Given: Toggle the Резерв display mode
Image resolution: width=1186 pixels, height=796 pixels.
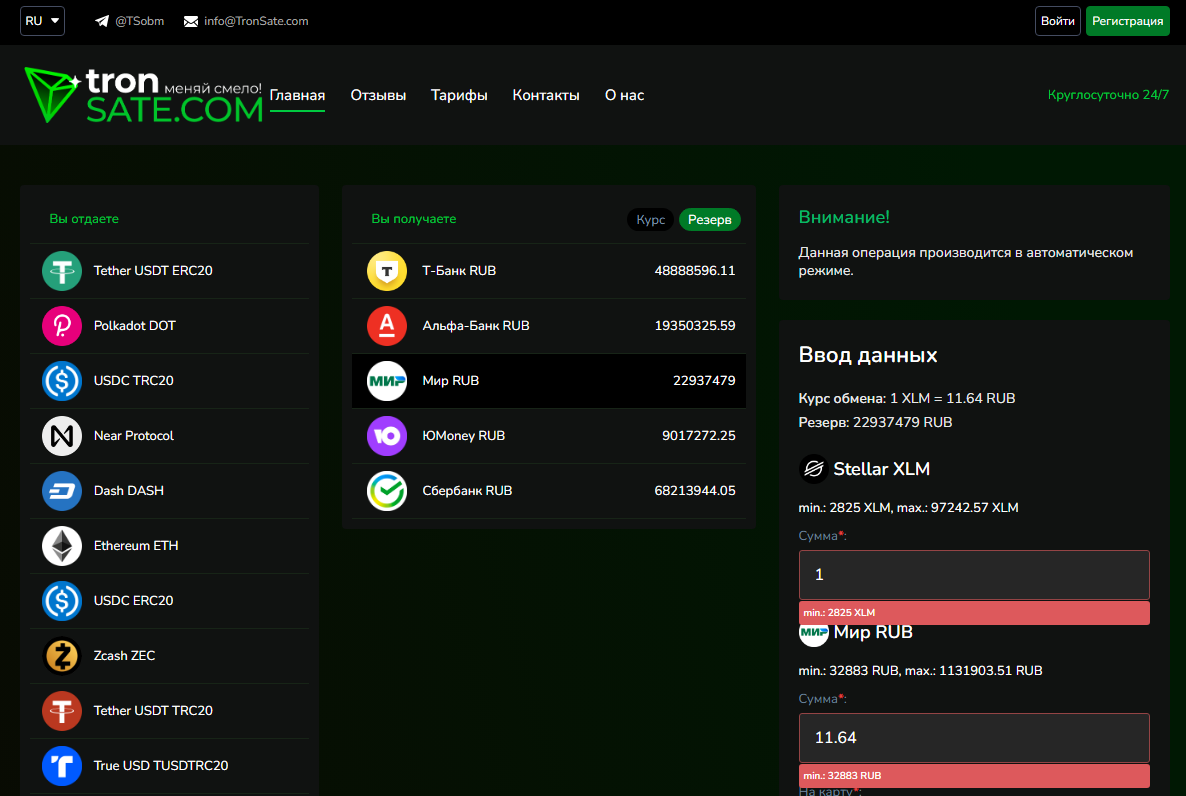Looking at the screenshot, I should [709, 219].
